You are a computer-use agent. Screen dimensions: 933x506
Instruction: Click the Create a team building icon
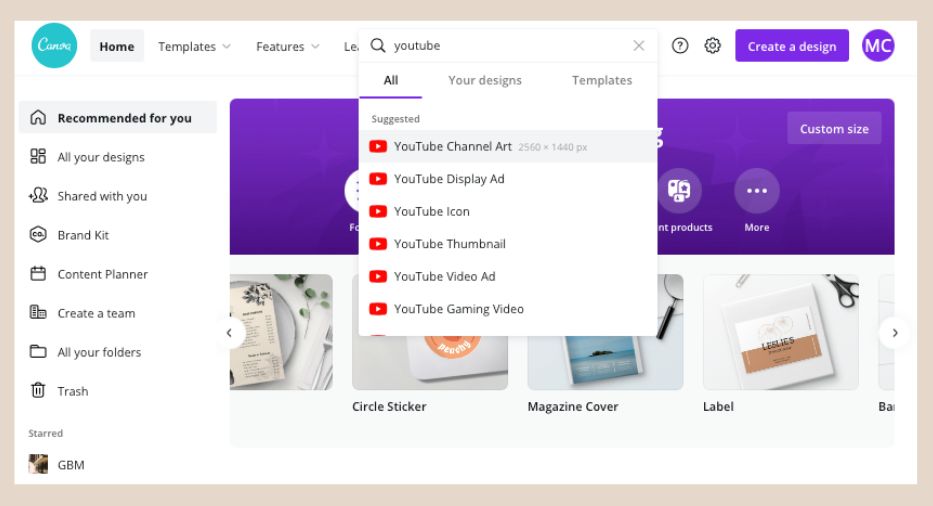pyautogui.click(x=38, y=312)
